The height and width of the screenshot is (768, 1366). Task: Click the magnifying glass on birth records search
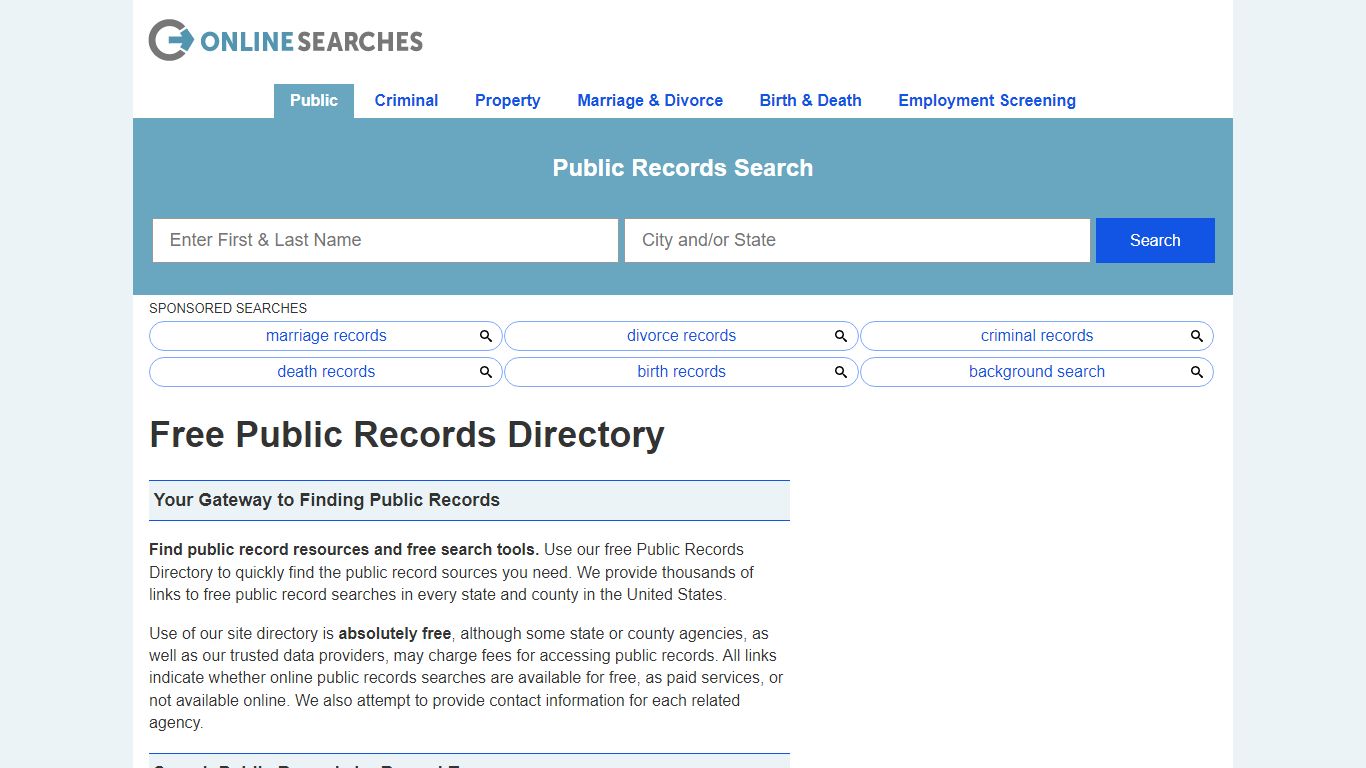(840, 371)
